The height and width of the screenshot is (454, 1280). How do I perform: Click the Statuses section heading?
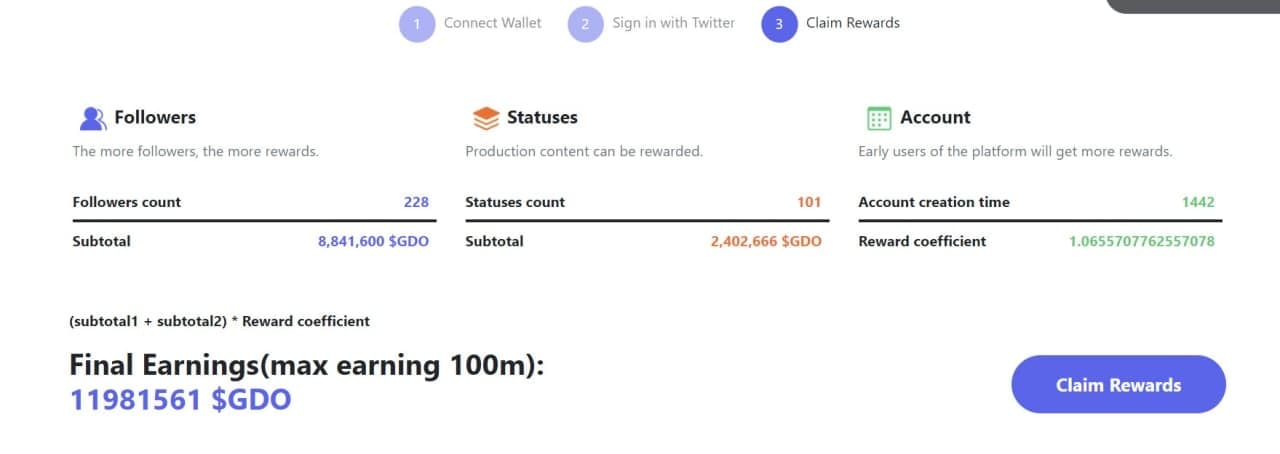click(542, 117)
